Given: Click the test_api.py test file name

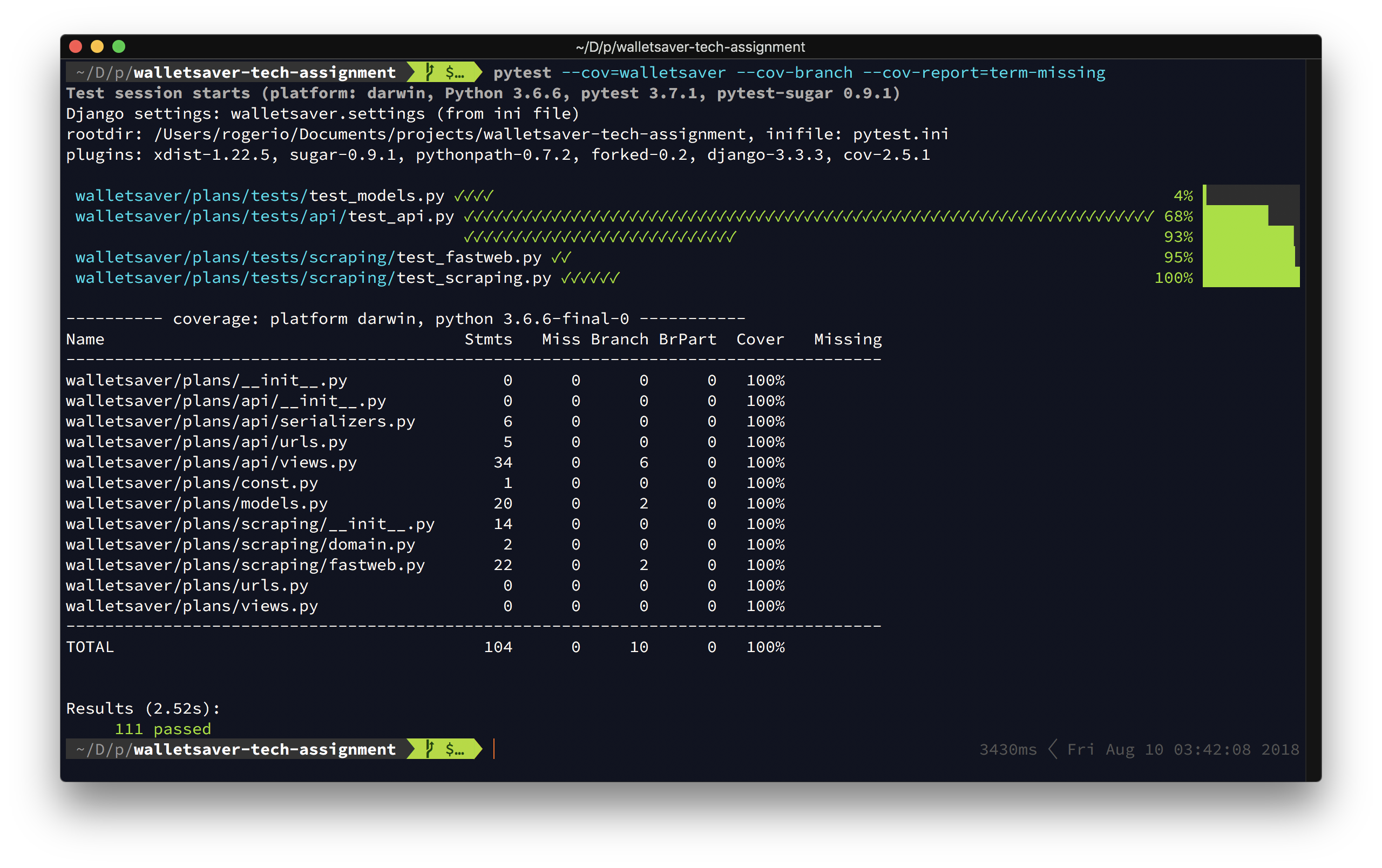Looking at the screenshot, I should pos(401,217).
